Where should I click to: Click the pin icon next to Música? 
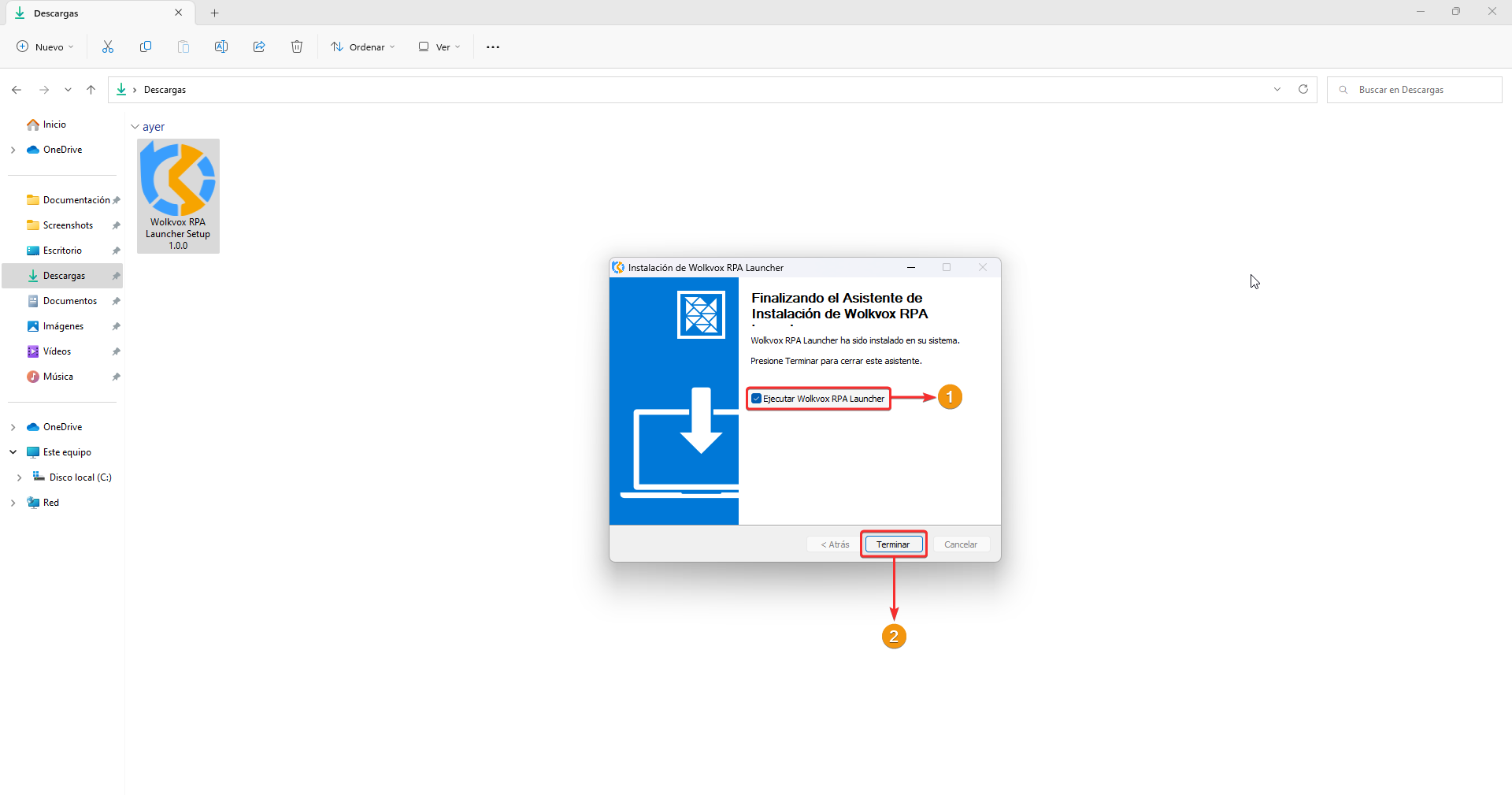pyautogui.click(x=117, y=377)
